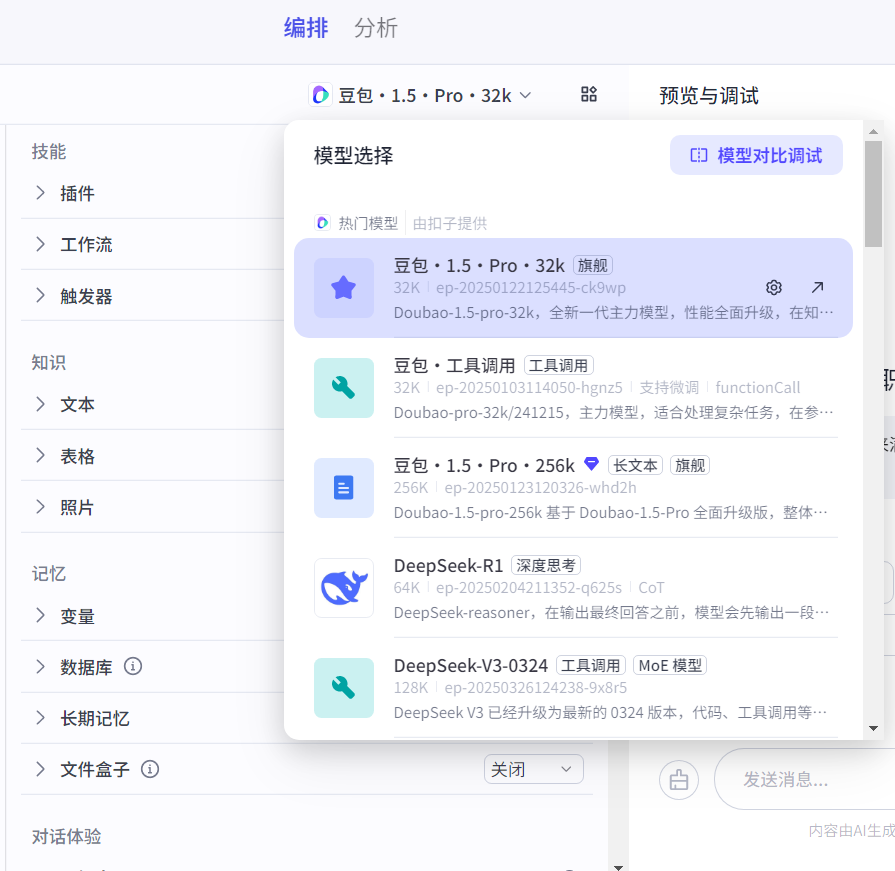Switch to the 编排 tab
The image size is (895, 871).
pyautogui.click(x=306, y=28)
